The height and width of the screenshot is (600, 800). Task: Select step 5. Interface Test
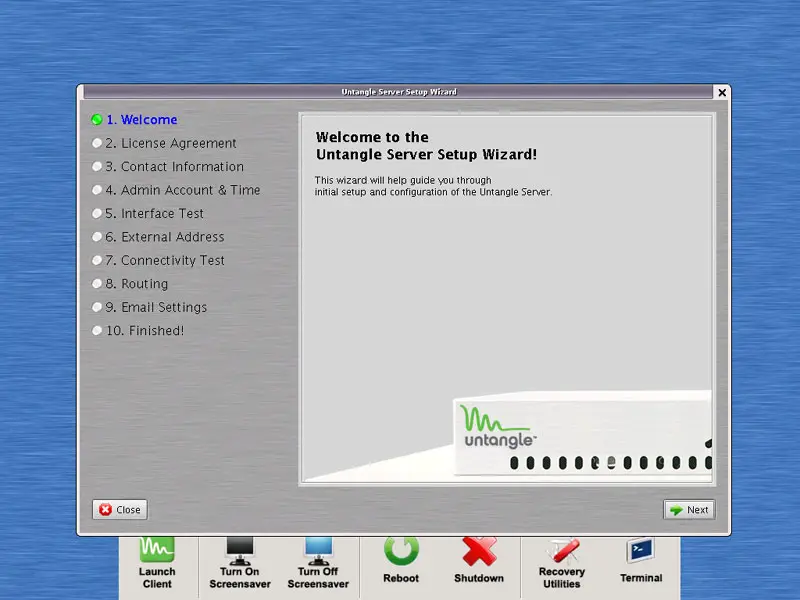148,214
